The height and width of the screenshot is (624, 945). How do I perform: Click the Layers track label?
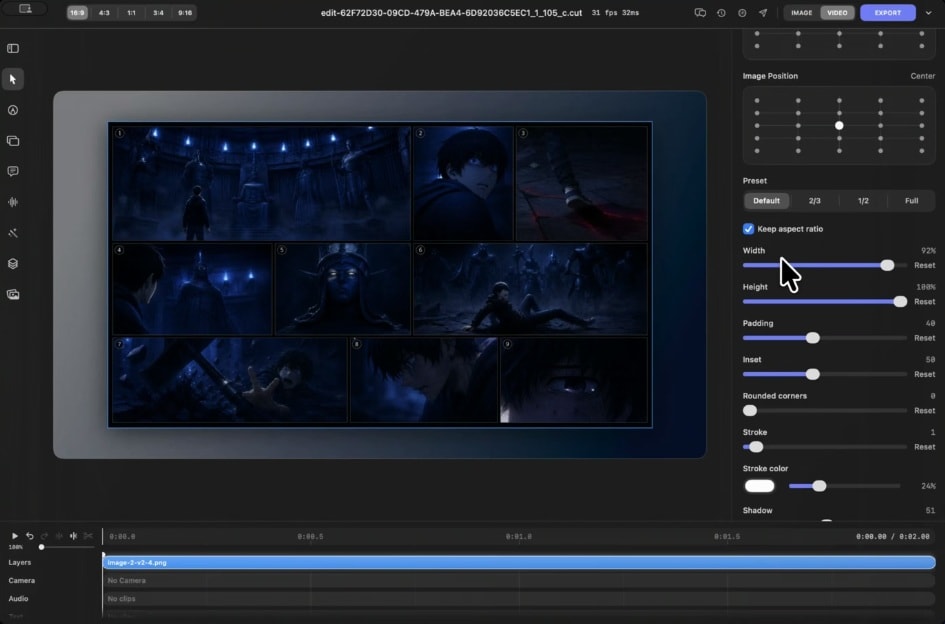click(x=19, y=563)
